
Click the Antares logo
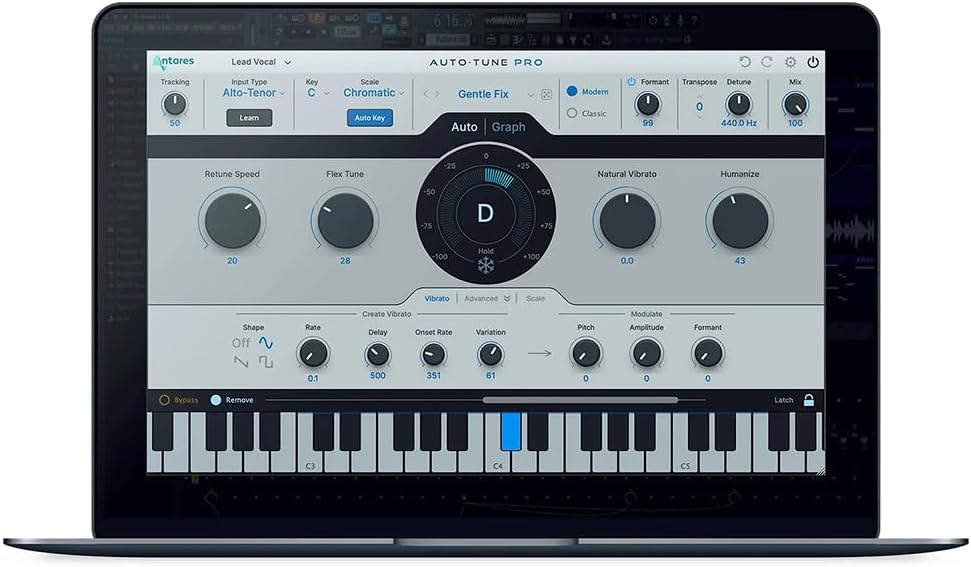tap(173, 62)
